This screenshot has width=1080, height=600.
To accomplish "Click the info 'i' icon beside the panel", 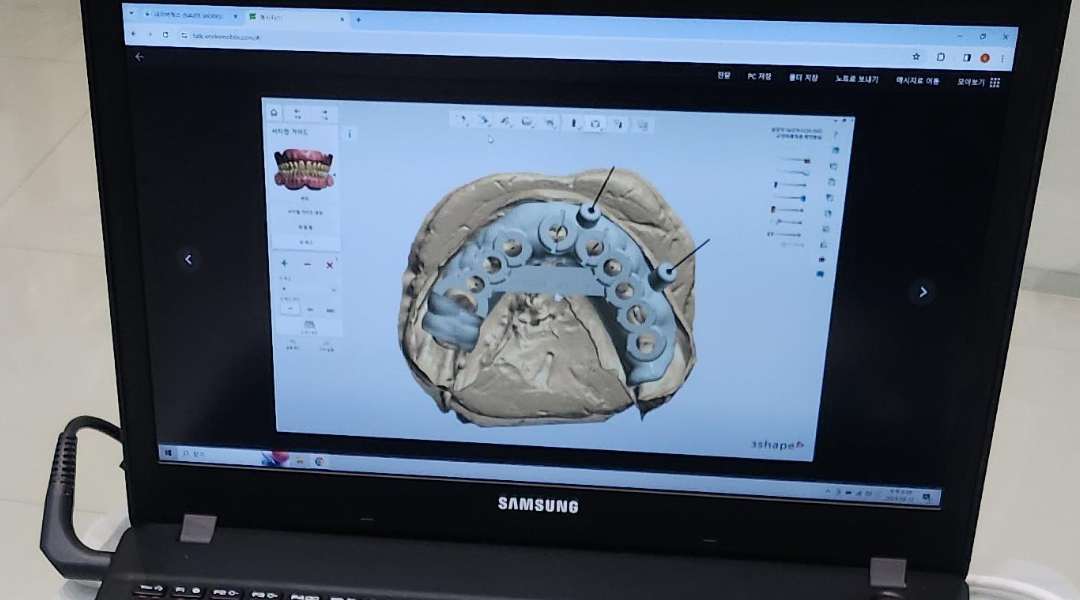I will [349, 134].
